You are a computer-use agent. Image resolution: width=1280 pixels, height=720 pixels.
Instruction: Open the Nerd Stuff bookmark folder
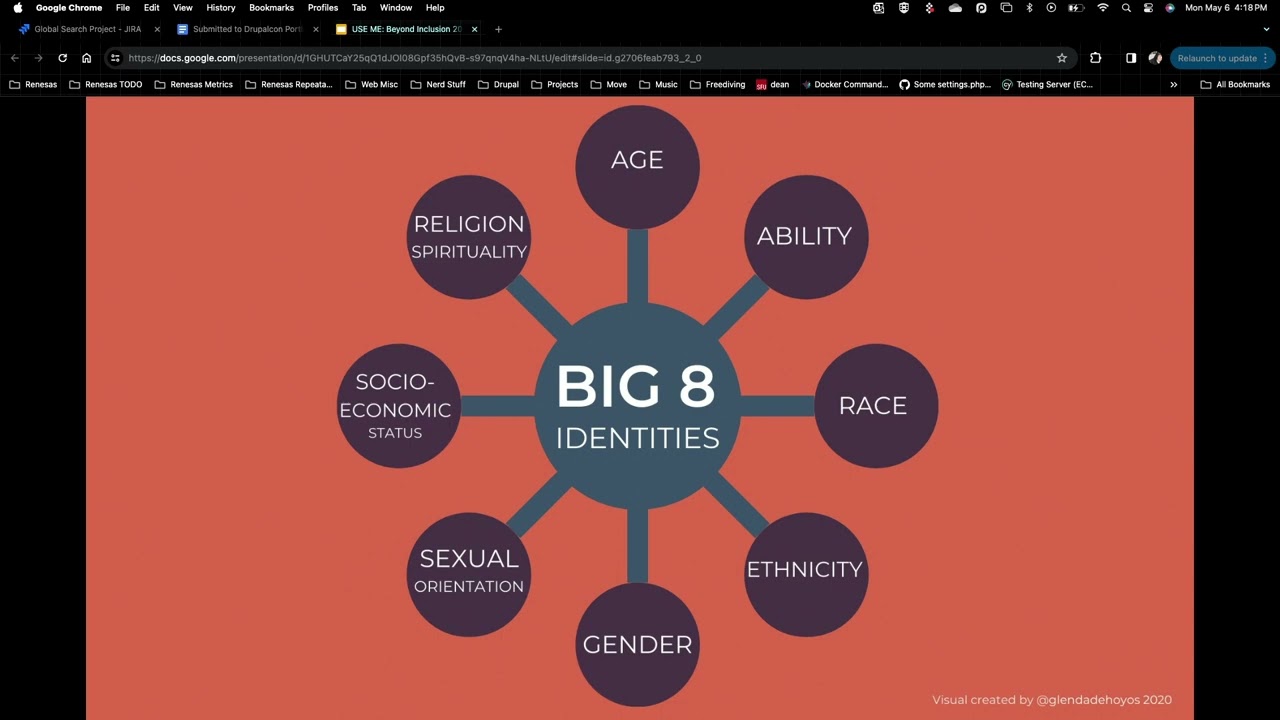(438, 85)
